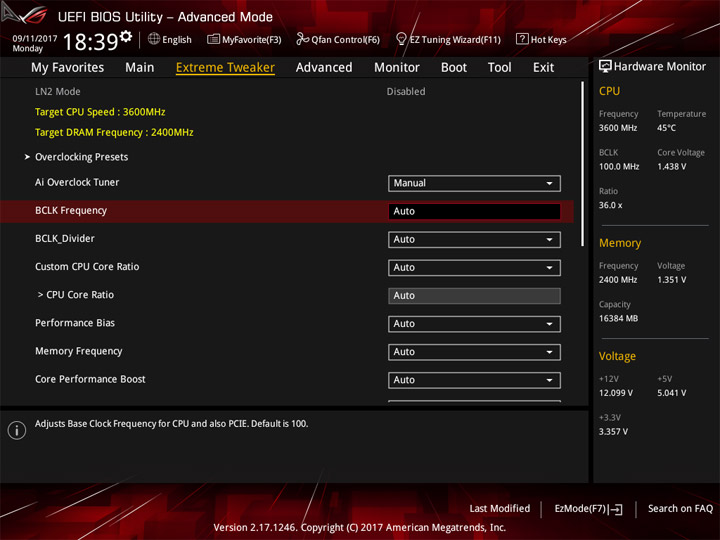Click the MyFavorite list icon

[213, 39]
